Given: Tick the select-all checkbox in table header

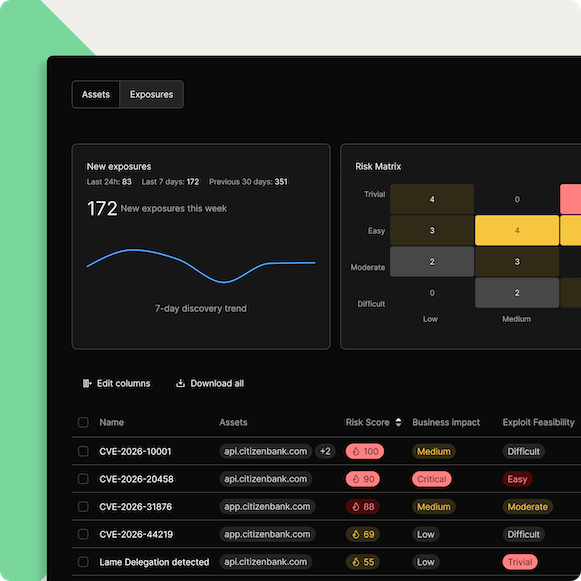Looking at the screenshot, I should click(x=83, y=422).
